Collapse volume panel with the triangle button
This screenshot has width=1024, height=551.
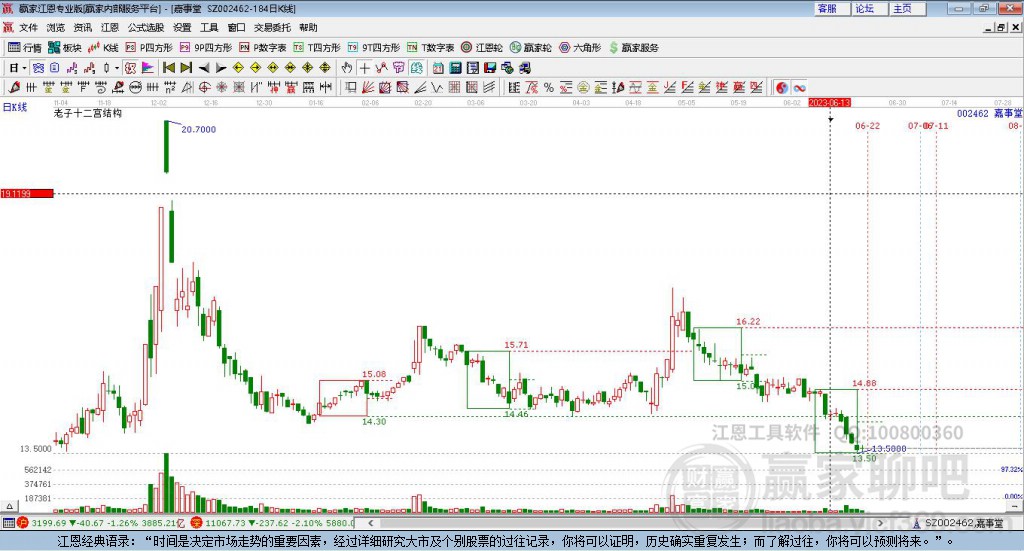click(9, 506)
